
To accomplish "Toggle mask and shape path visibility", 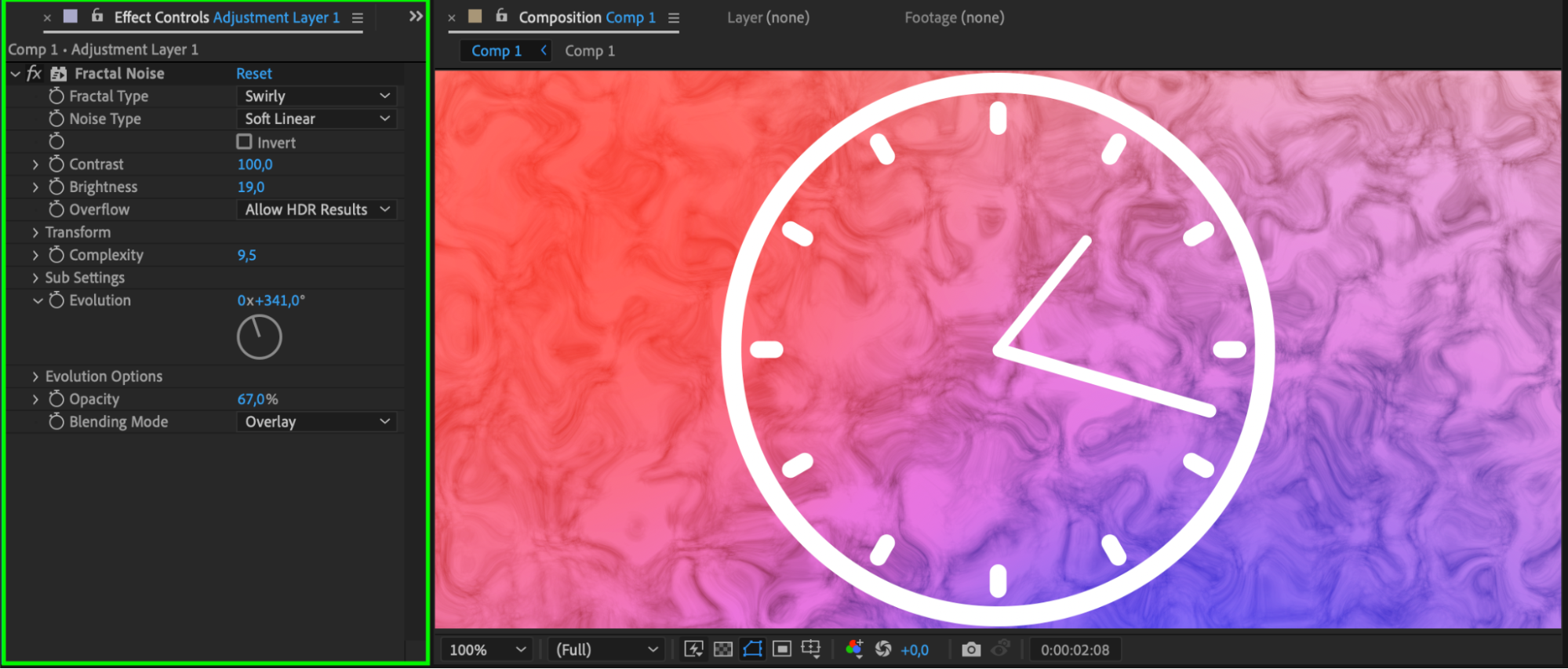I will (x=752, y=649).
